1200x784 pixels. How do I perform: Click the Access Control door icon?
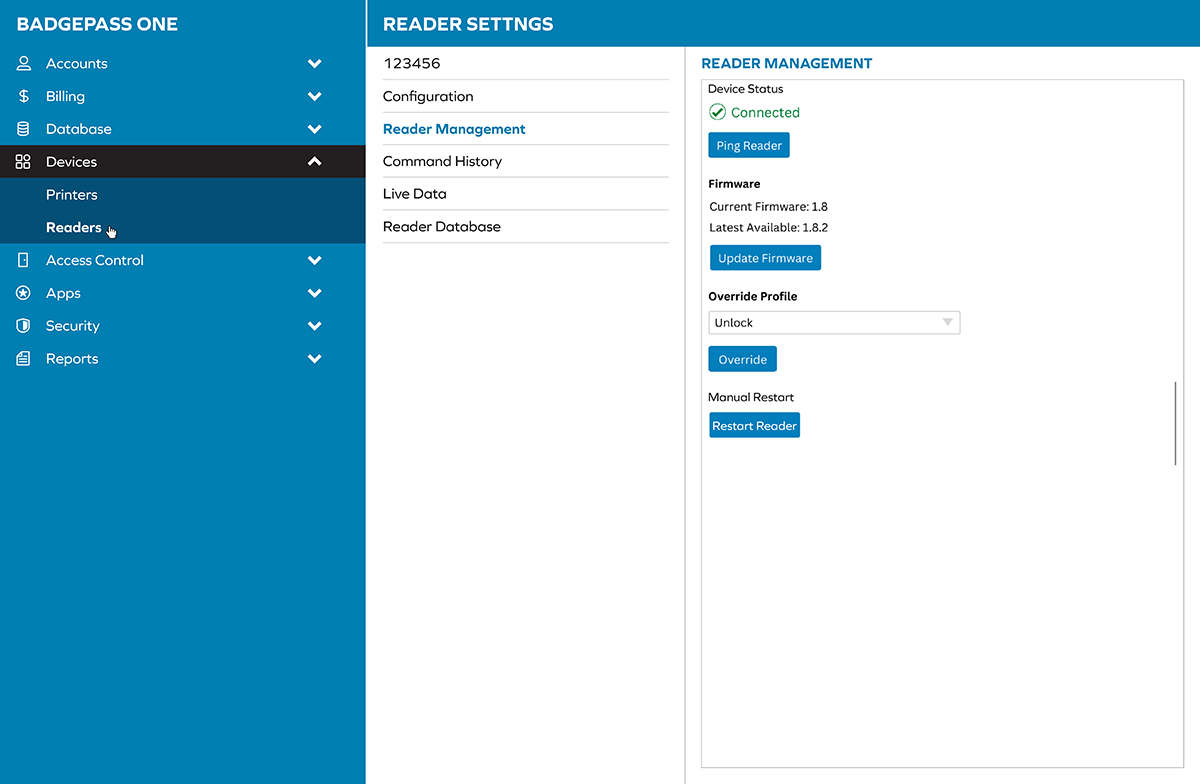(24, 260)
